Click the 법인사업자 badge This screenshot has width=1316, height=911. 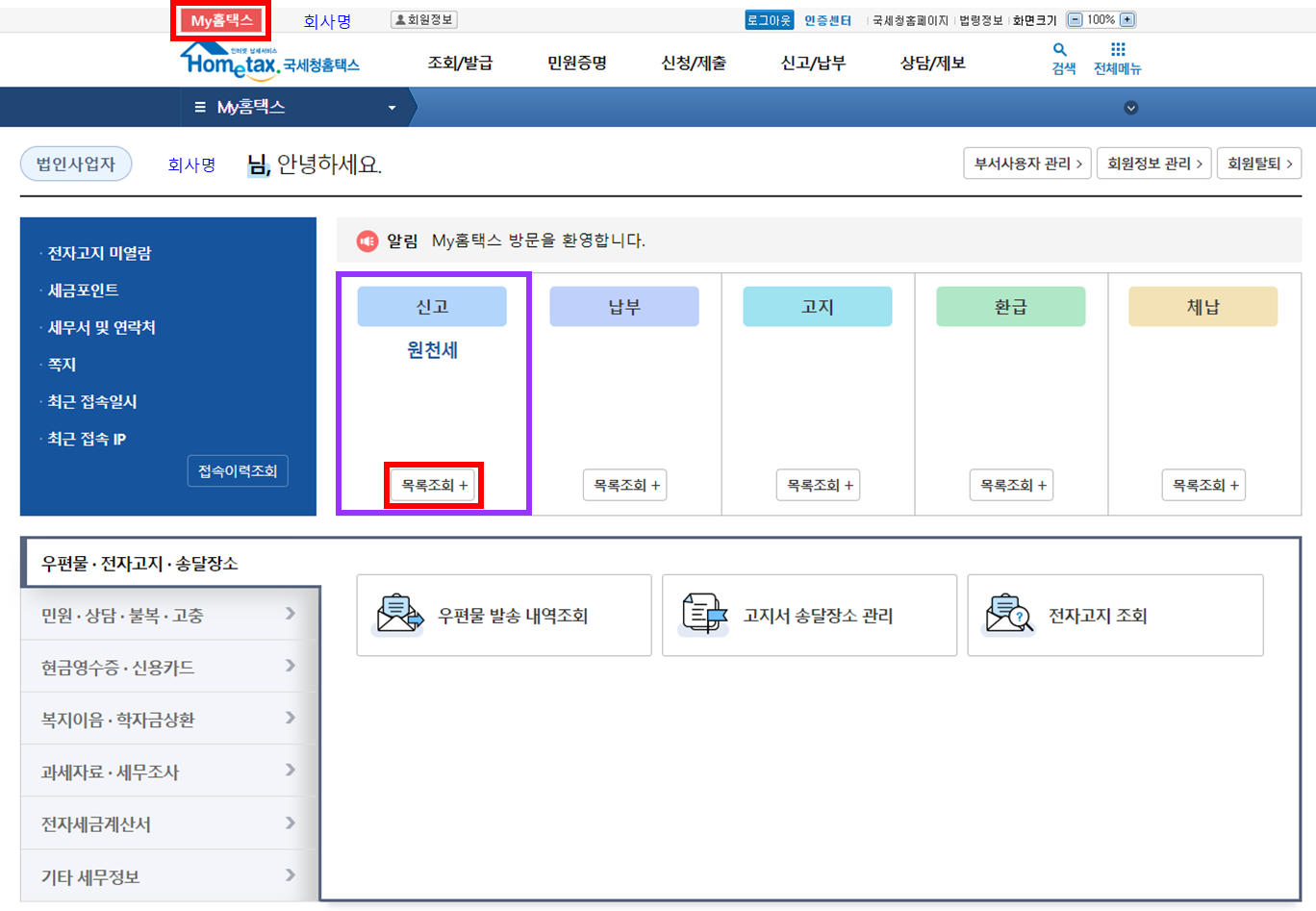click(76, 164)
